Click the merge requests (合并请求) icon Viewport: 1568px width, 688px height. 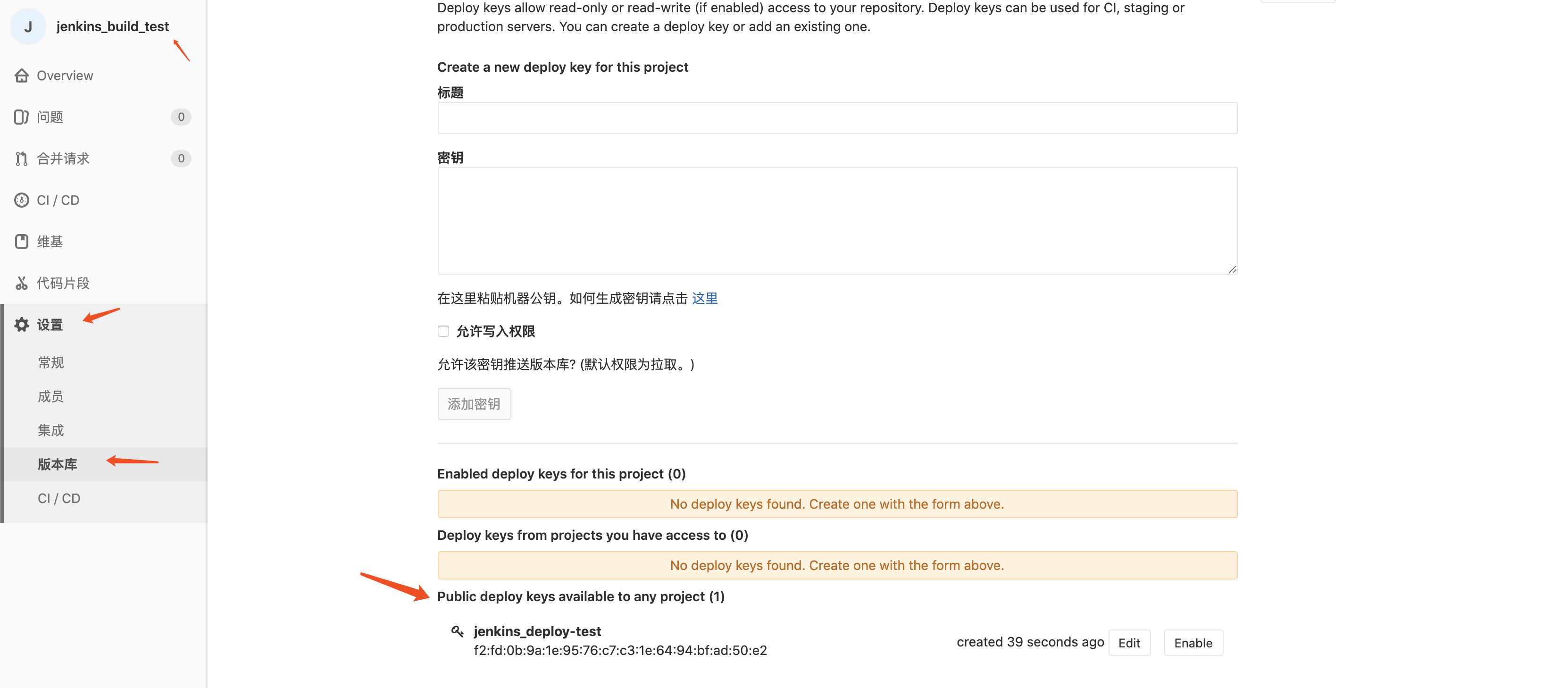point(22,159)
